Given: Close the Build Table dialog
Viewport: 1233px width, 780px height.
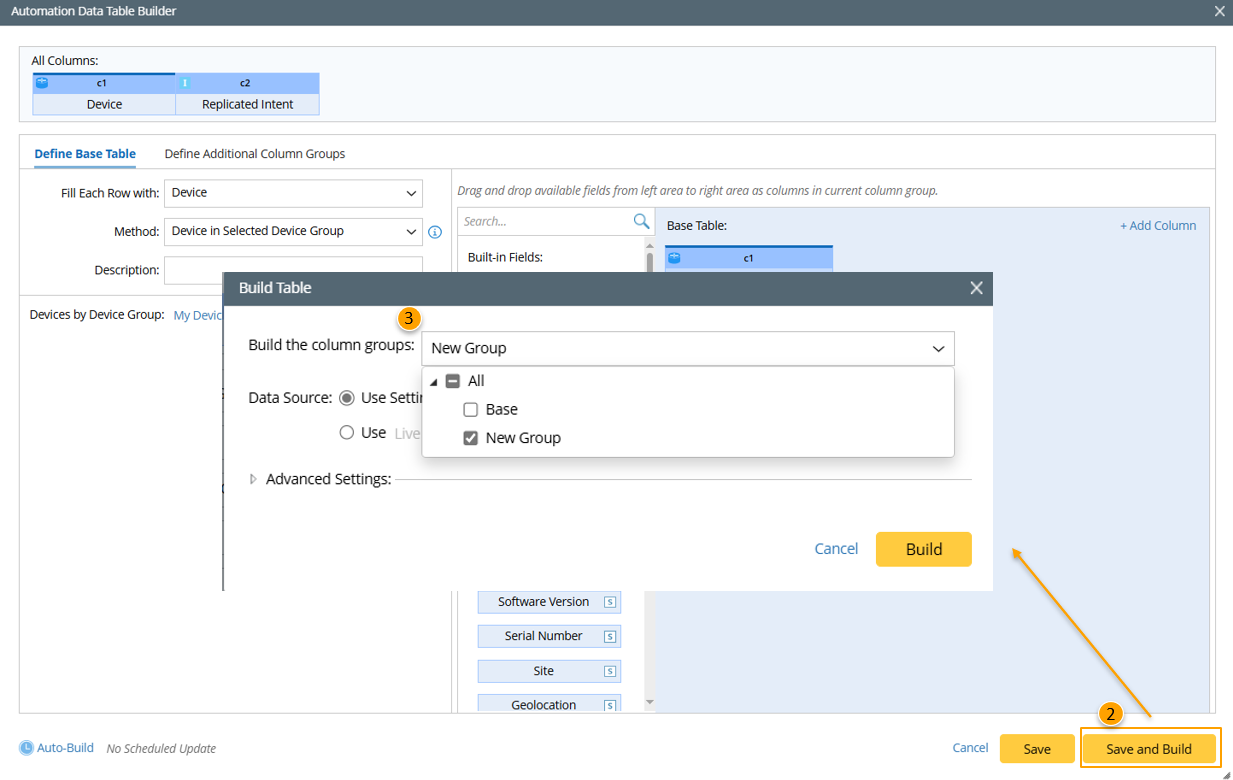Looking at the screenshot, I should pos(976,288).
